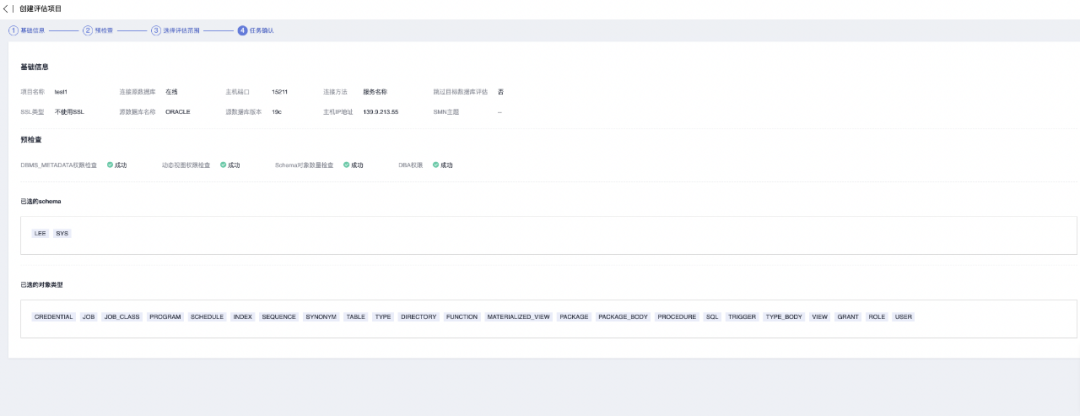
Task: Click the JOB_CLASS object type tag
Action: pyautogui.click(x=122, y=317)
